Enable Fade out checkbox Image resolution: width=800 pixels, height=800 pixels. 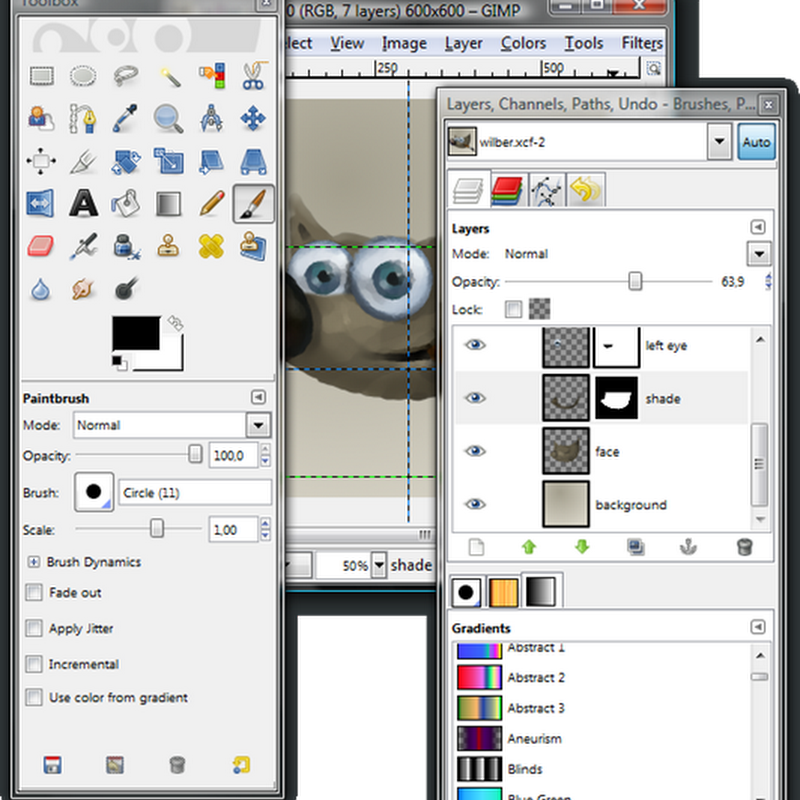point(34,593)
